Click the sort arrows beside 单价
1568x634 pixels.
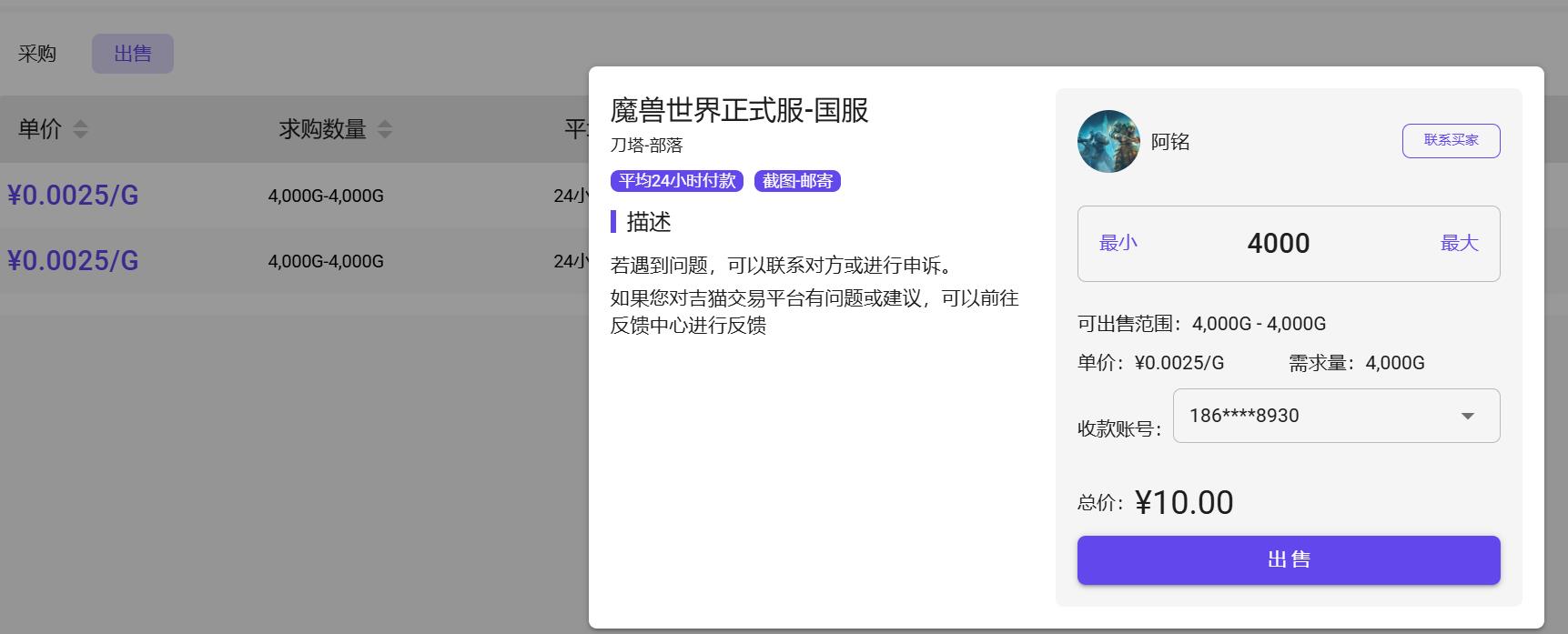pos(80,129)
